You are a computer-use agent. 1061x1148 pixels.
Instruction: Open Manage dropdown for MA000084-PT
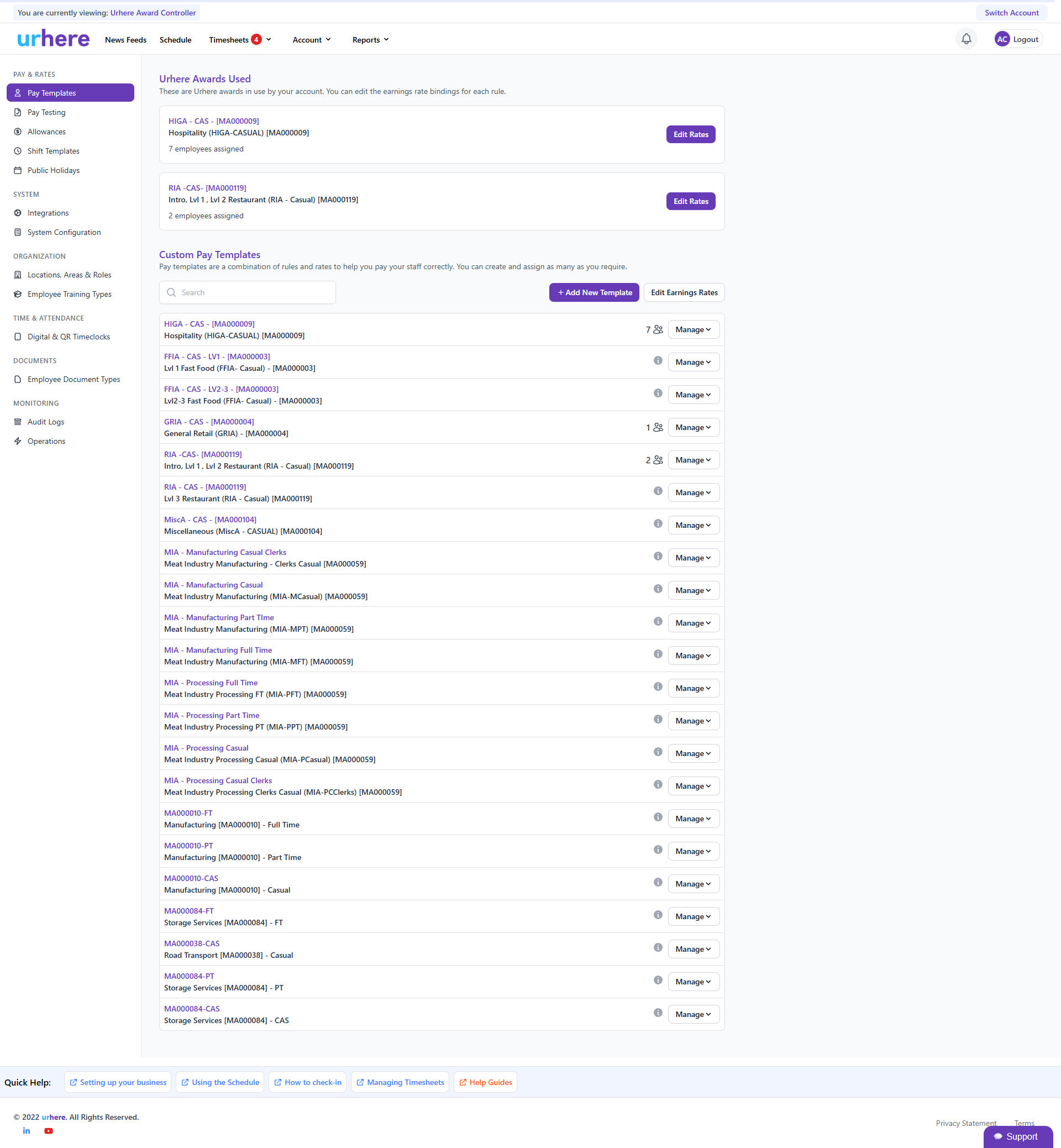[x=694, y=982]
